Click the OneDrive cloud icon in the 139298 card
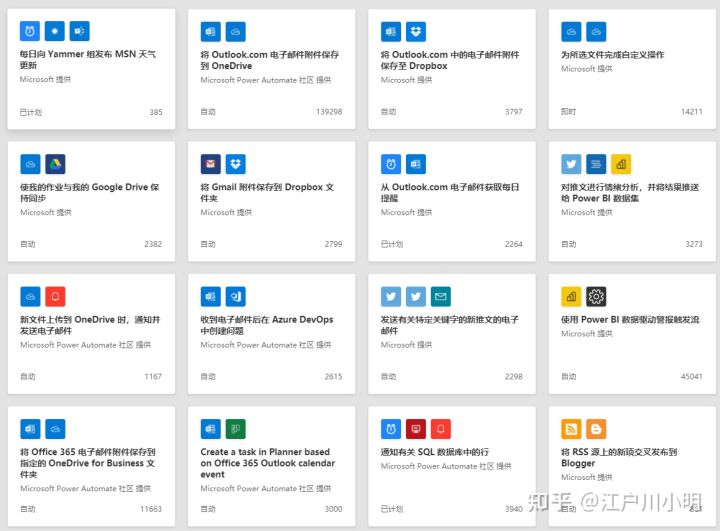Image resolution: width=720 pixels, height=531 pixels. click(235, 32)
